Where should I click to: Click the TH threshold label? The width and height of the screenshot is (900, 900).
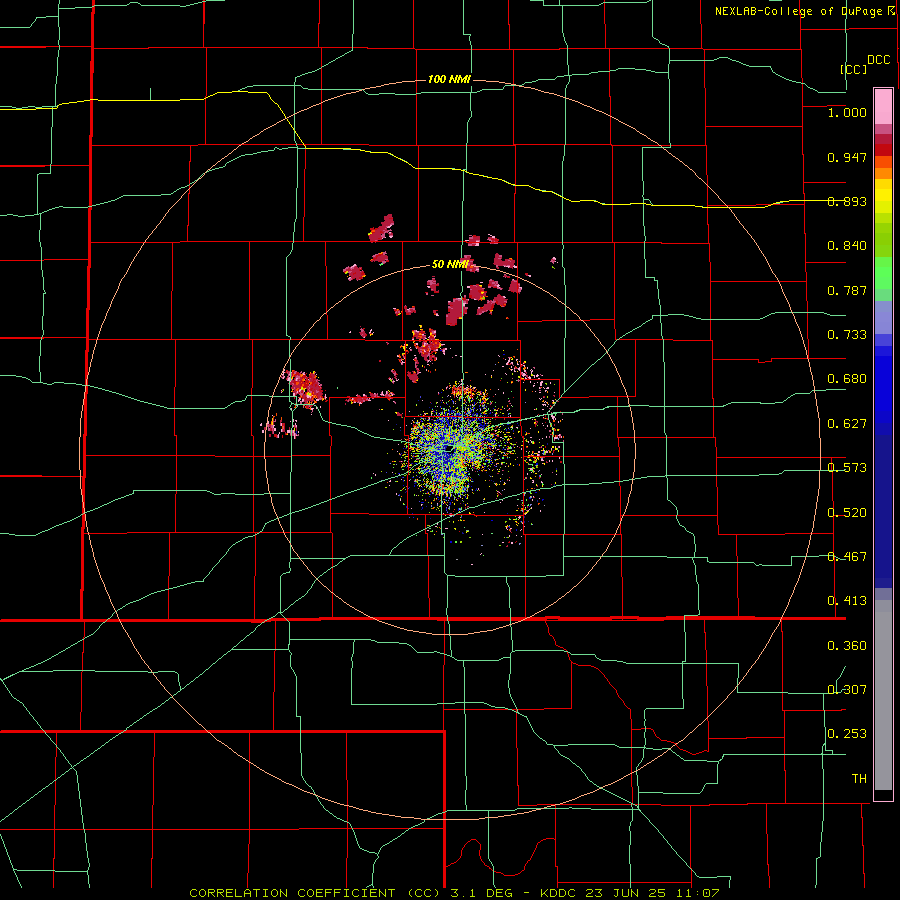point(859,779)
